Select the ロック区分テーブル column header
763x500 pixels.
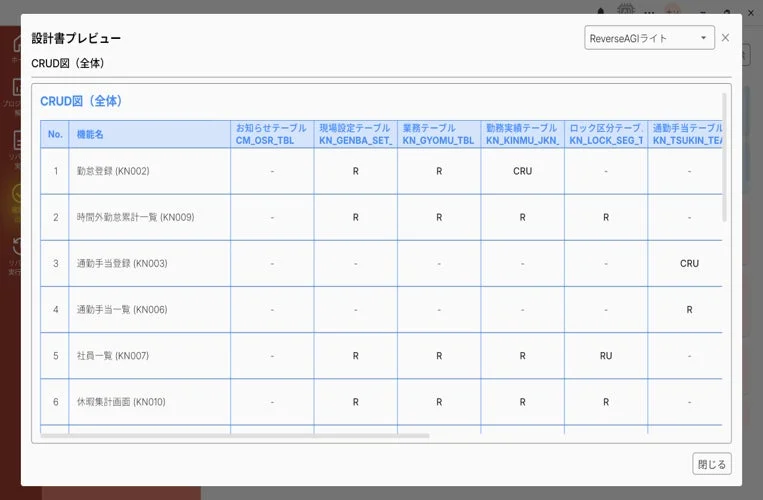click(x=605, y=135)
